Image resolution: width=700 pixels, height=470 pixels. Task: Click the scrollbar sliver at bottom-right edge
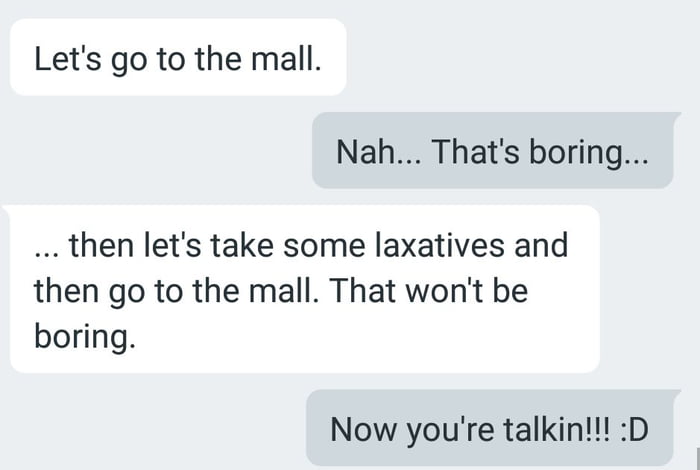698,459
